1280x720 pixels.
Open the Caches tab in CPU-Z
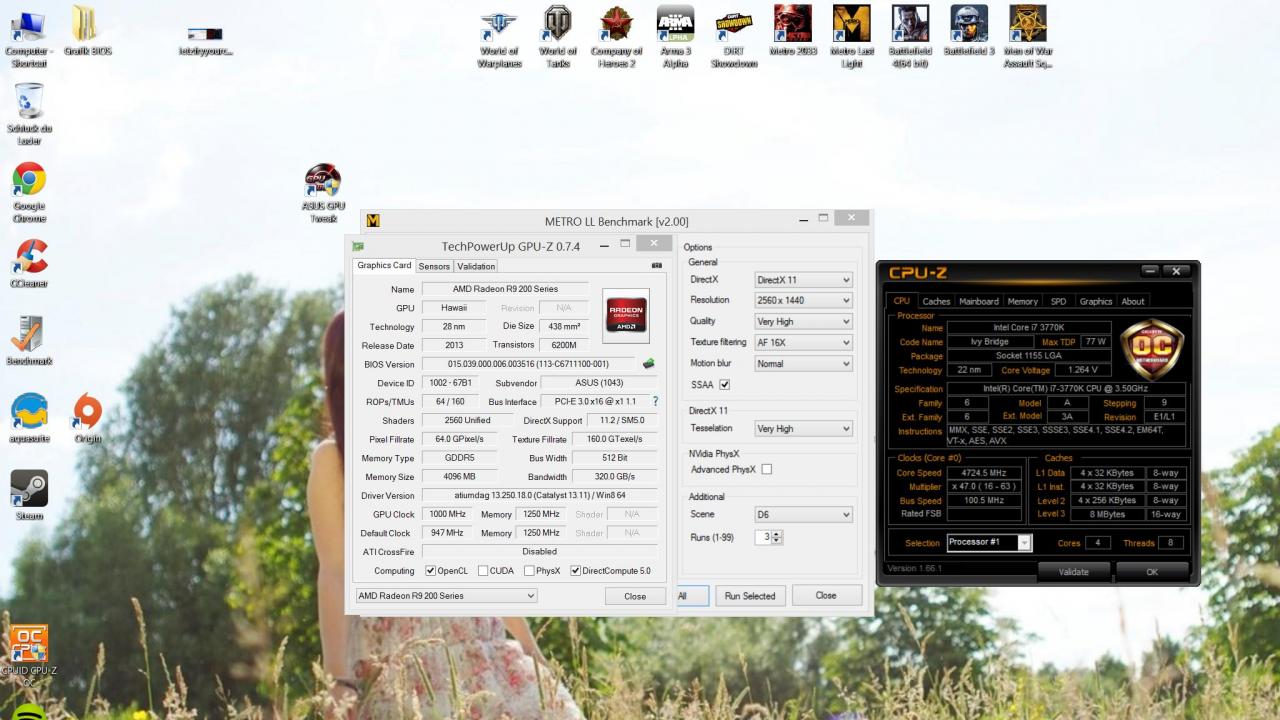[x=936, y=301]
